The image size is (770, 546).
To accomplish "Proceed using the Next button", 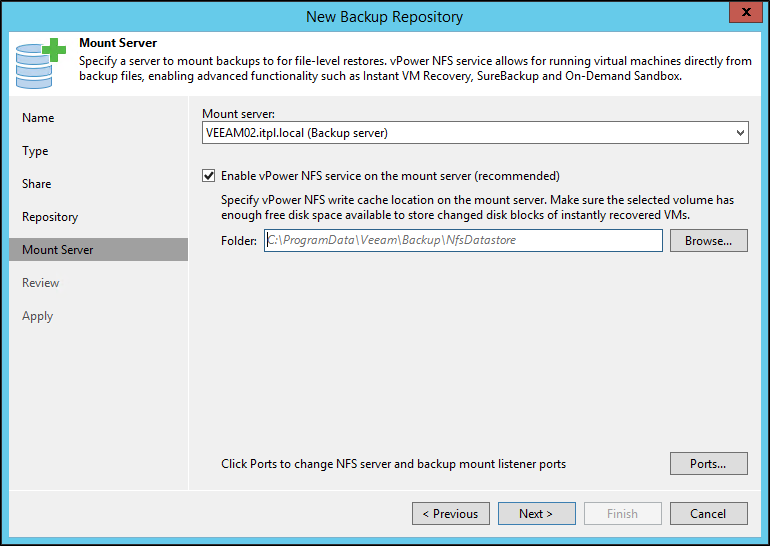I will 536,513.
